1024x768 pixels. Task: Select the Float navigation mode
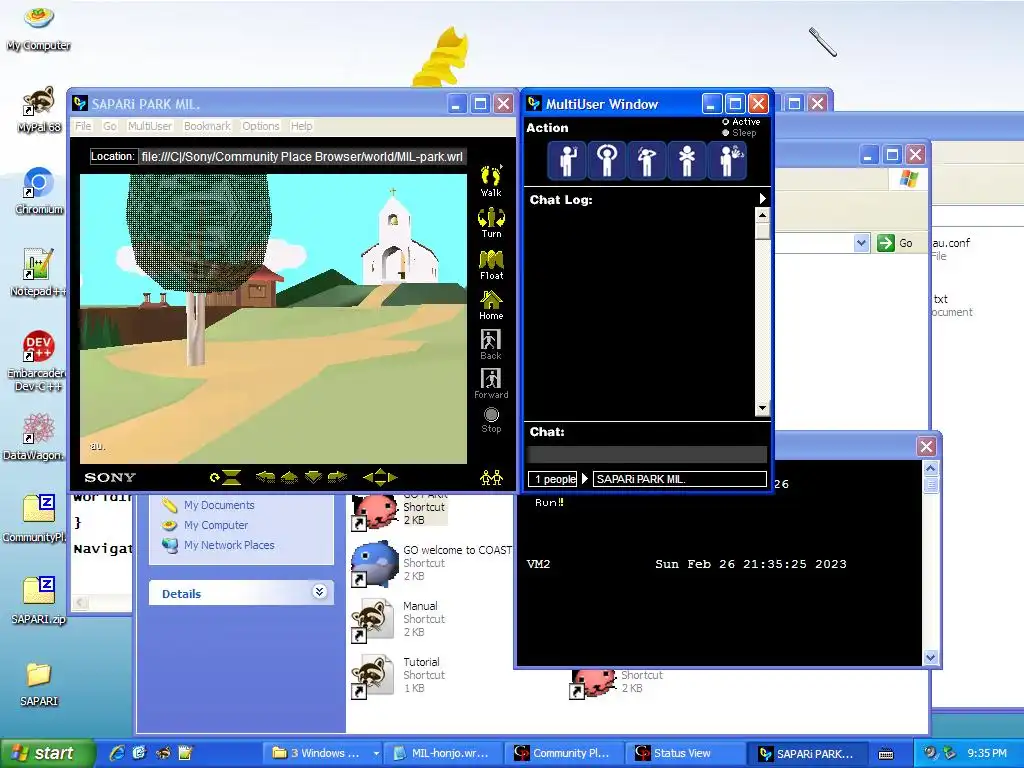coord(491,264)
